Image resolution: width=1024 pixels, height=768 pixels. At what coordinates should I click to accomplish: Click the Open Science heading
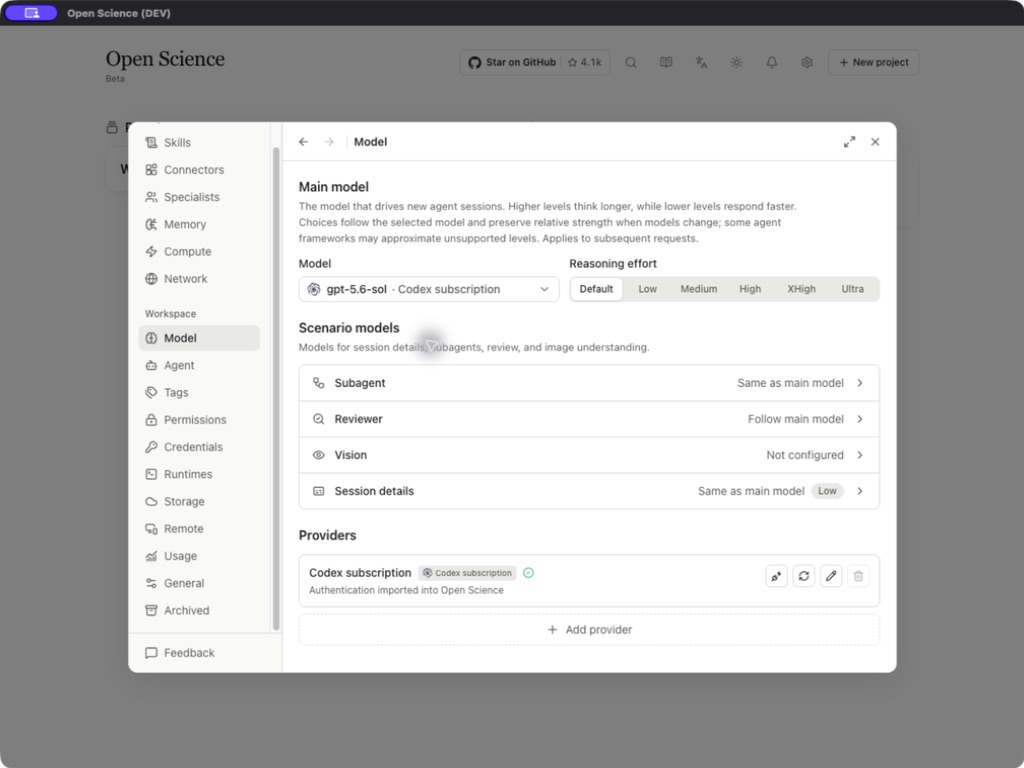[165, 59]
